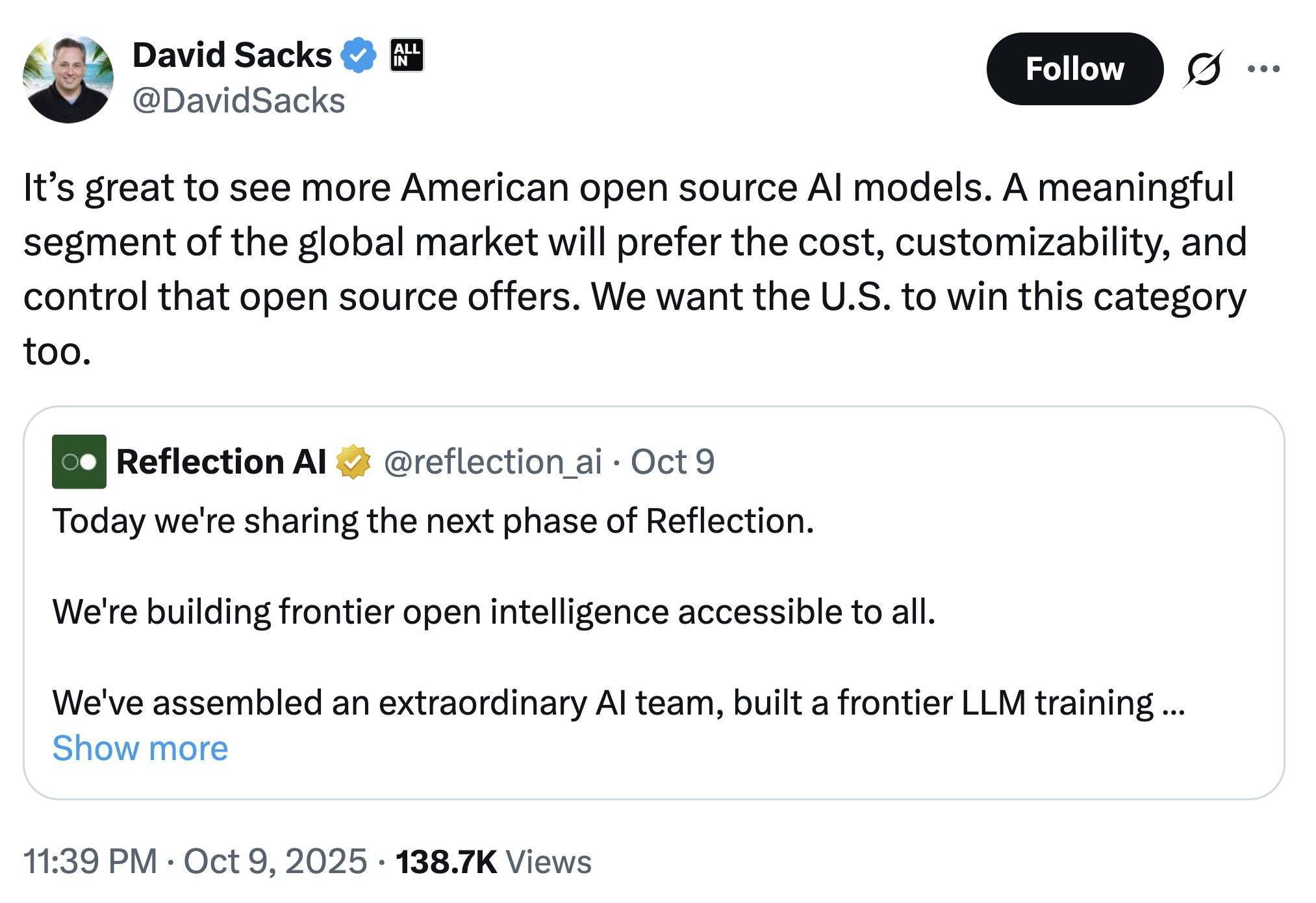Image resolution: width=1316 pixels, height=903 pixels.
Task: Click Reflection AI's gold verified badge
Action: coord(353,462)
